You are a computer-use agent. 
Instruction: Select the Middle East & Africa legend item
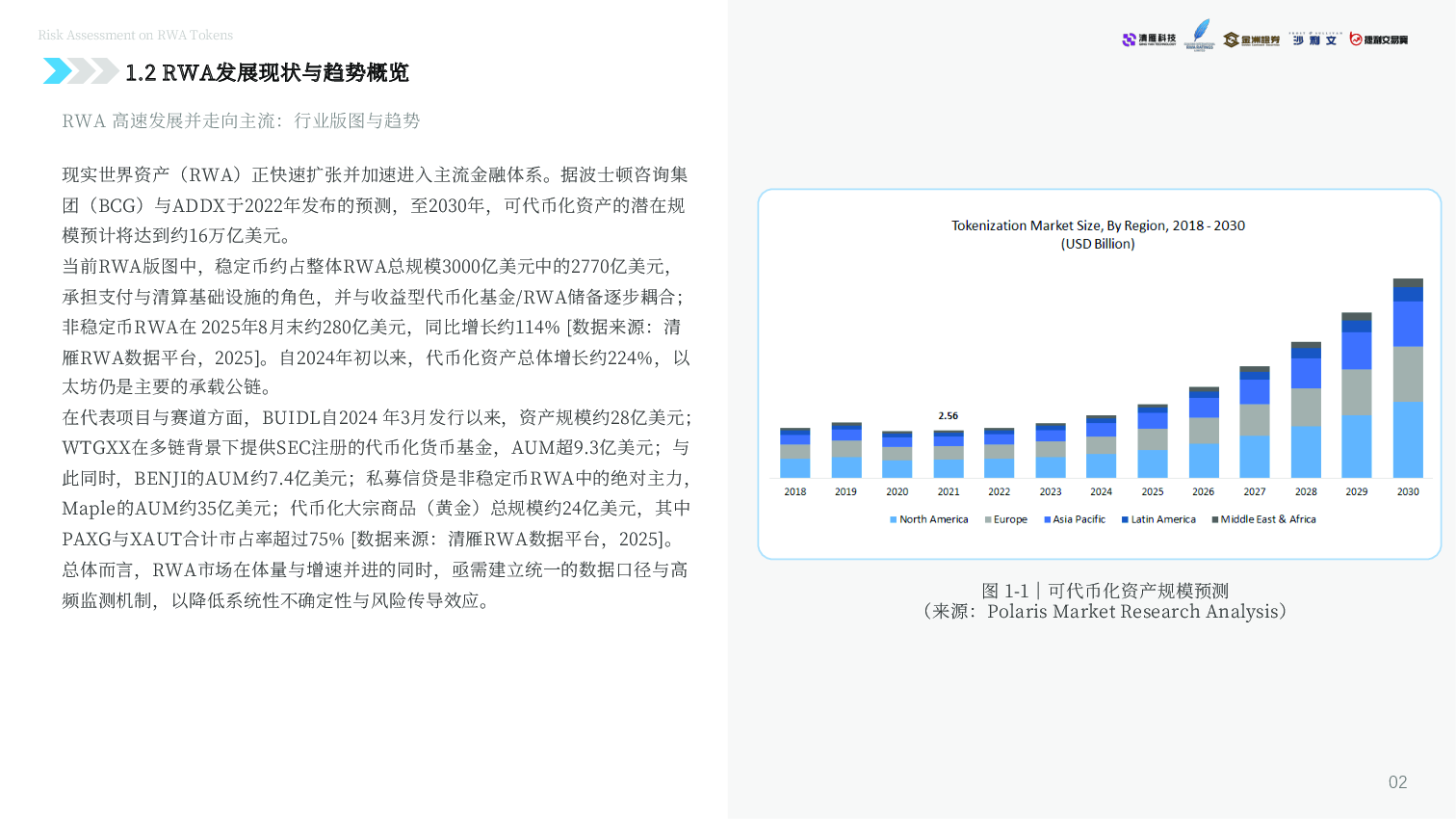[x=1263, y=519]
